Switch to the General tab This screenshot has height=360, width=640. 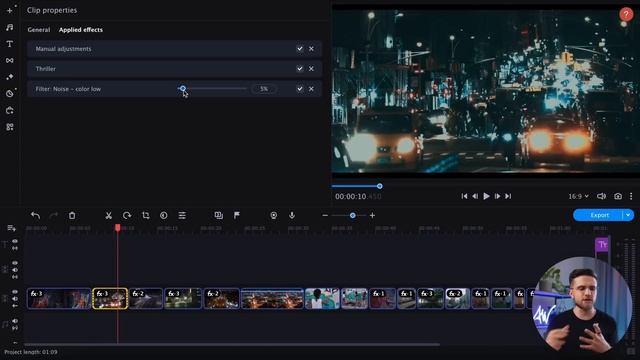pos(39,30)
